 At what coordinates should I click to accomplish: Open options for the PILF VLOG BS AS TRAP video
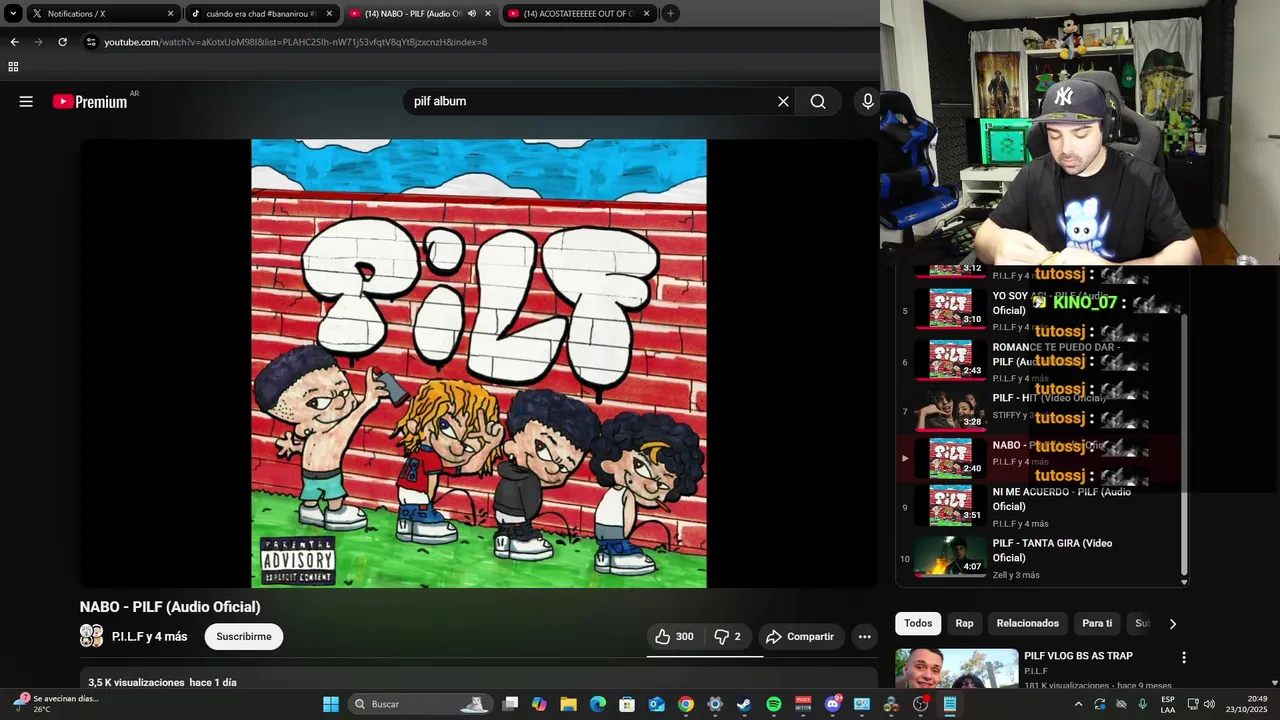pyautogui.click(x=1184, y=658)
